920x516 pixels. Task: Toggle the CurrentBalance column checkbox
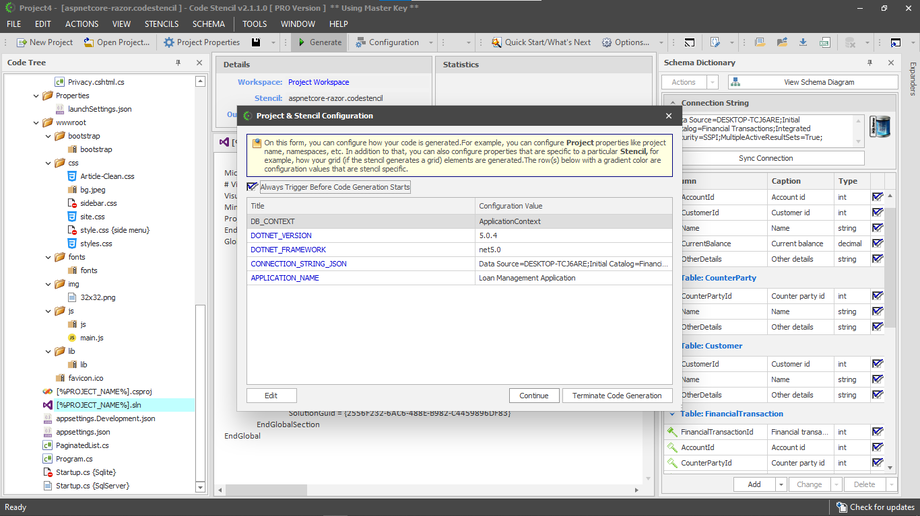[877, 243]
